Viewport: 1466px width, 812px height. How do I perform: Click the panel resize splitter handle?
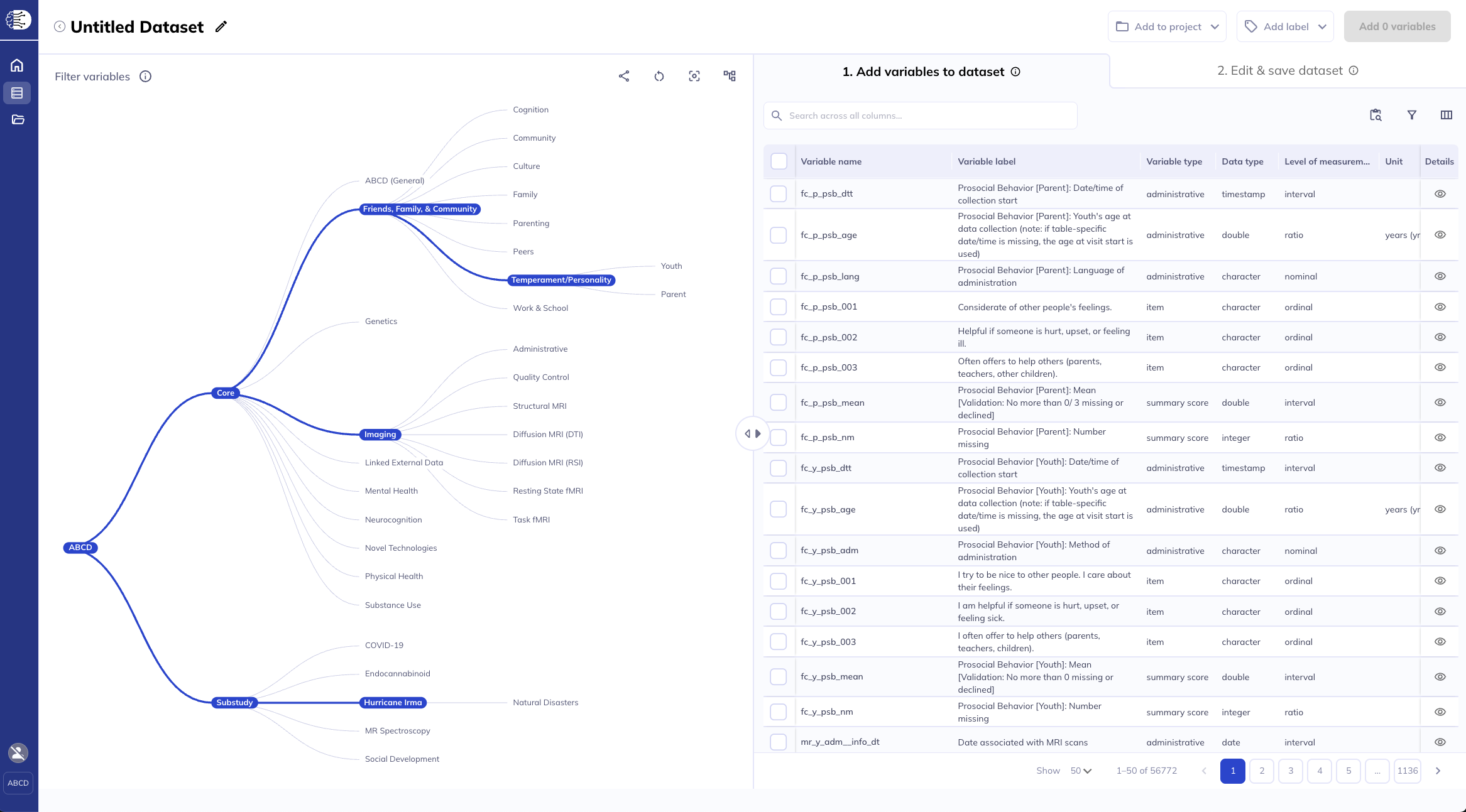click(x=752, y=433)
